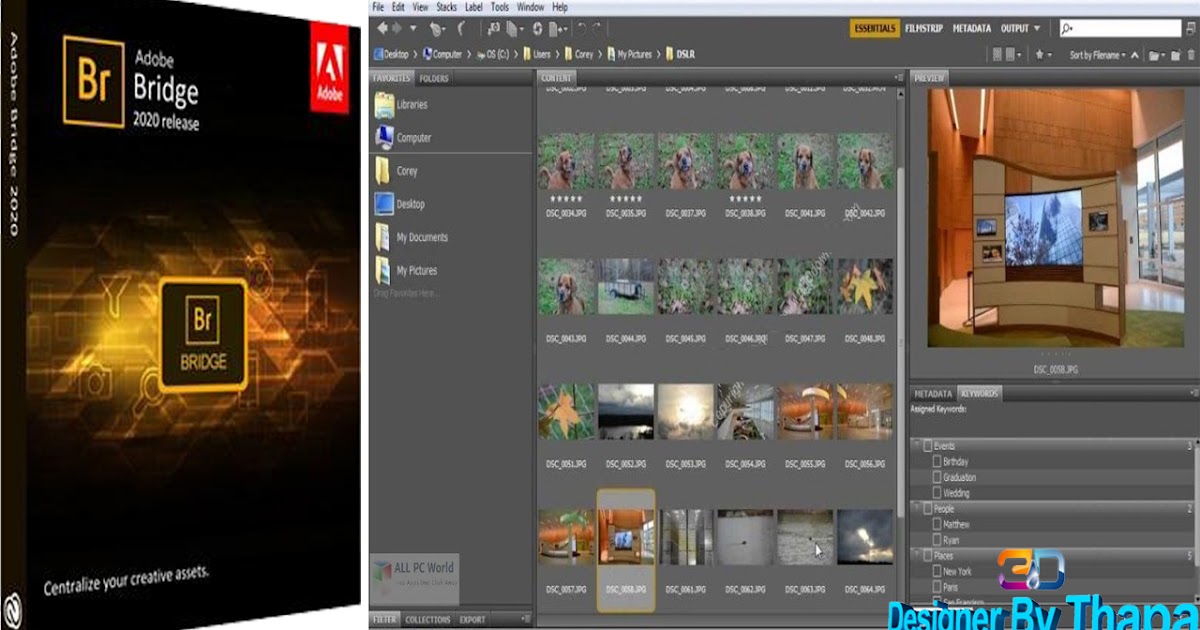Switch to the Folders tab
Screen dimensions: 1200x630
tap(434, 78)
